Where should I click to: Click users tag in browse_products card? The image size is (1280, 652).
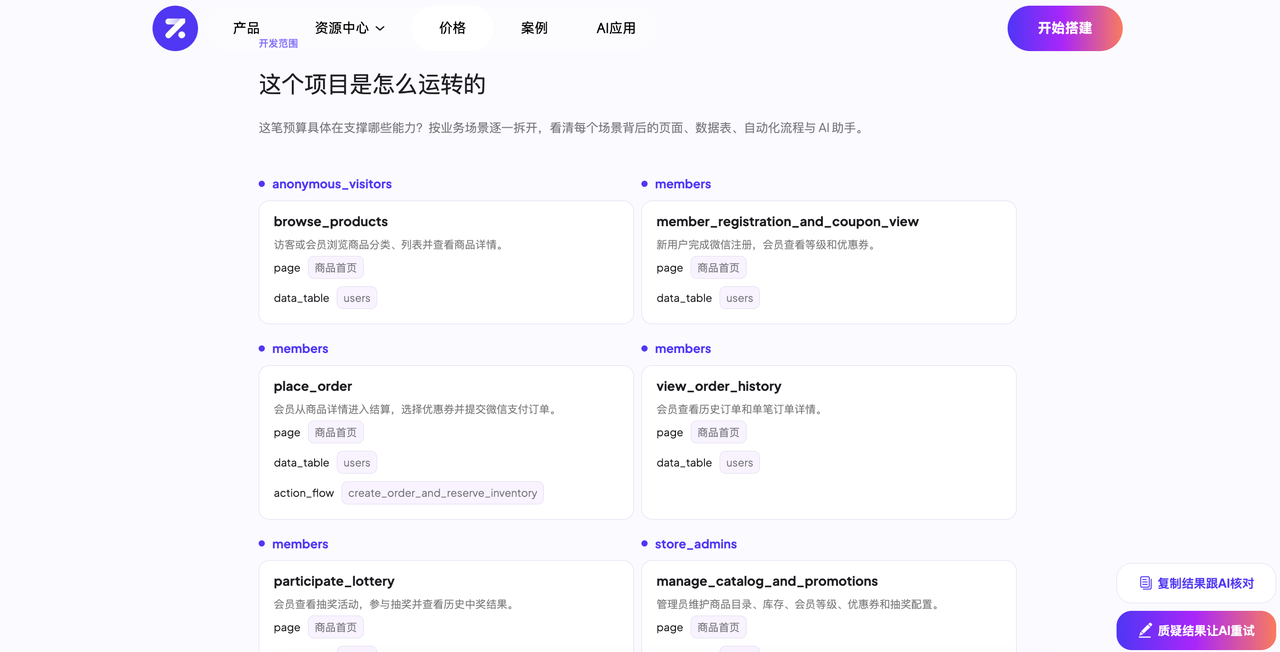pos(357,298)
